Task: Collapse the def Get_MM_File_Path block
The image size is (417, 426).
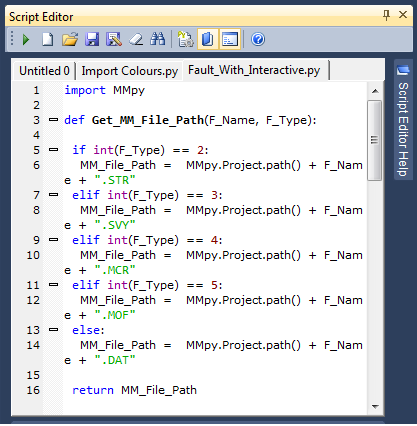Action: [53, 120]
